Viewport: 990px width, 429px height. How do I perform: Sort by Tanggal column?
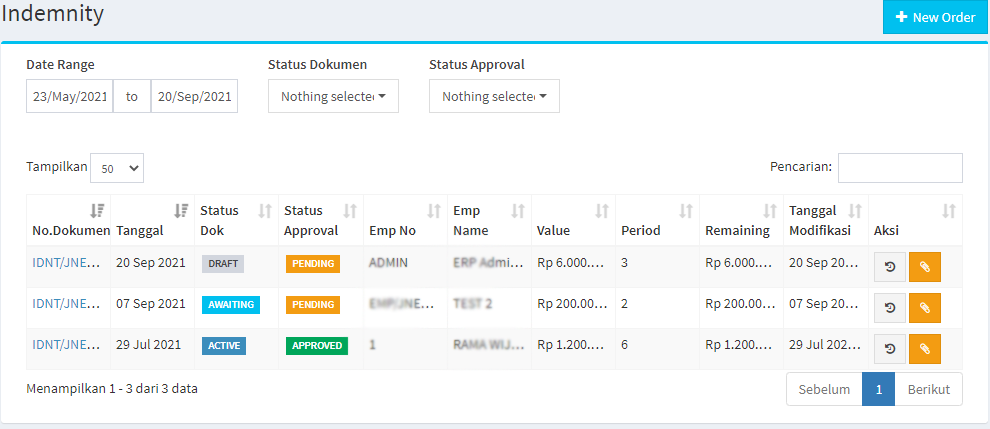tap(152, 221)
